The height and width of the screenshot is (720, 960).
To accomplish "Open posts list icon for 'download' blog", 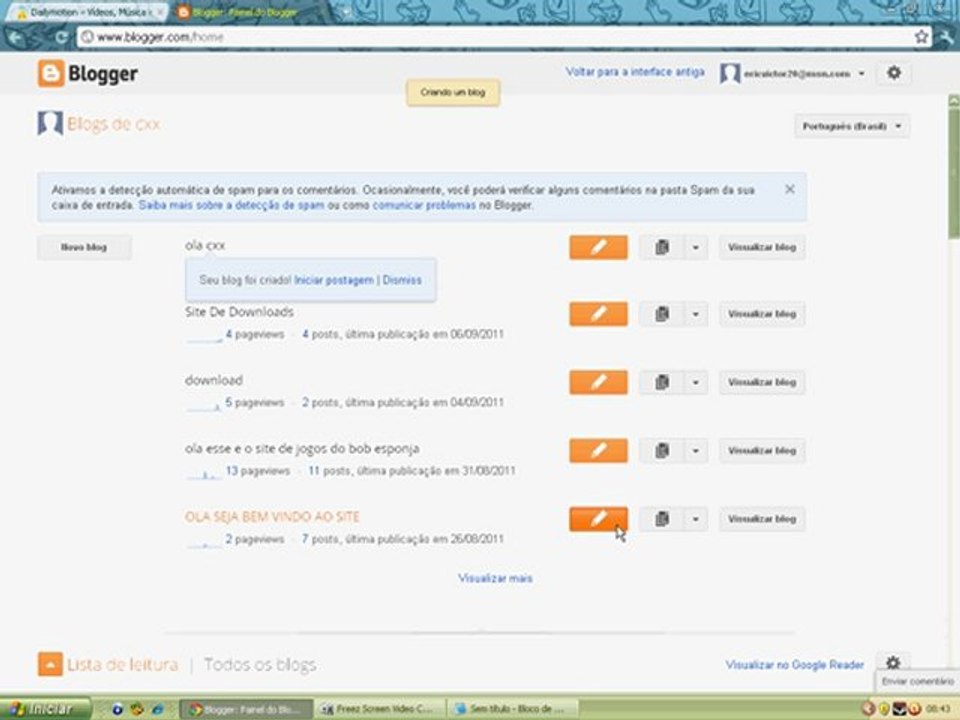I will pyautogui.click(x=661, y=382).
